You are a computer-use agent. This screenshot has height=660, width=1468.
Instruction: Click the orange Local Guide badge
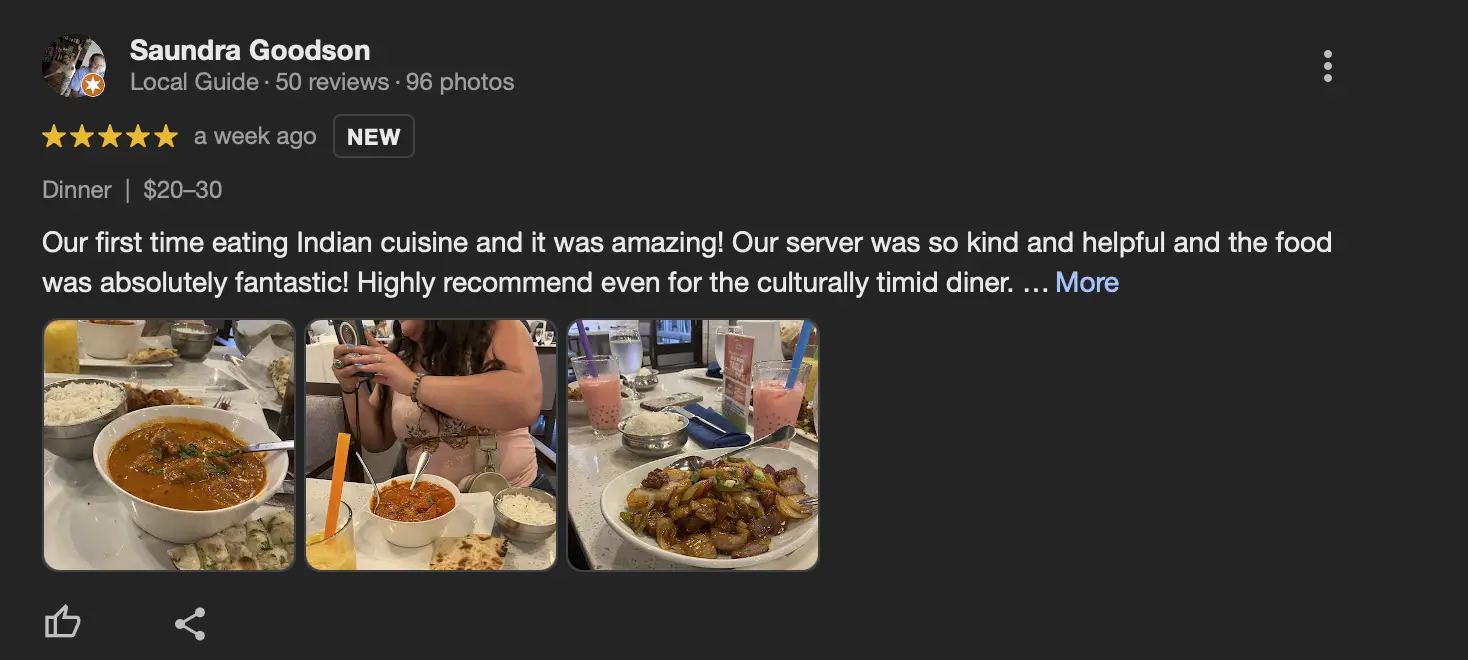(93, 86)
